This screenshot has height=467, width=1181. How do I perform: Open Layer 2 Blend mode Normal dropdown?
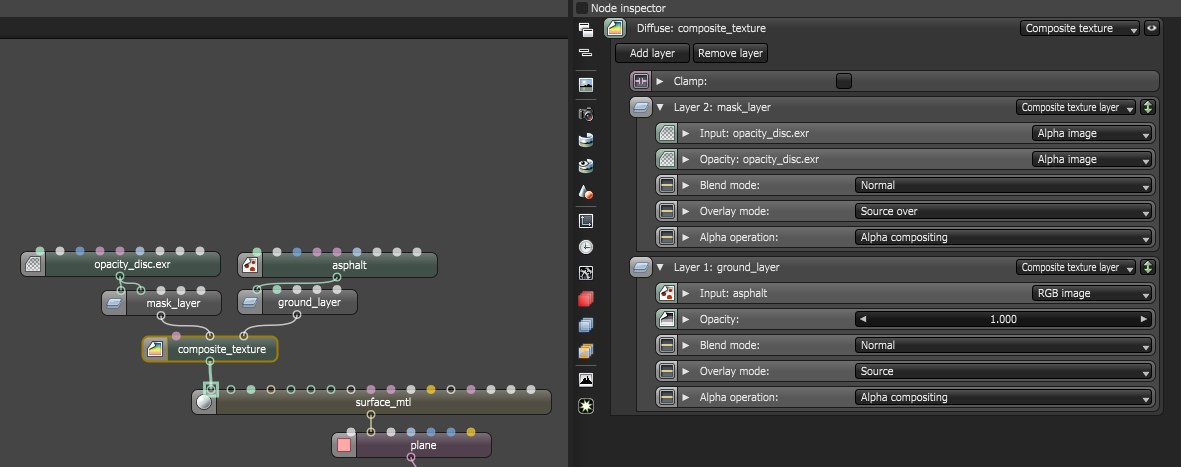pos(1003,185)
